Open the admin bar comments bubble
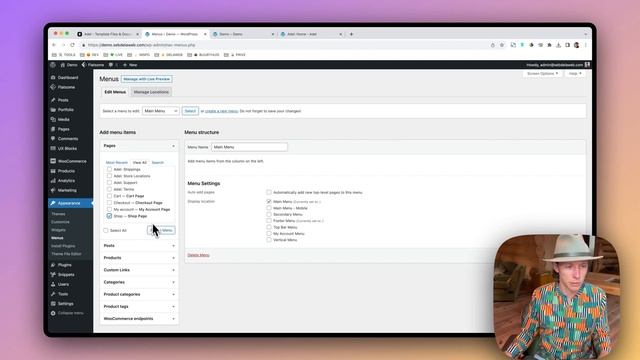640x360 pixels. (113, 65)
